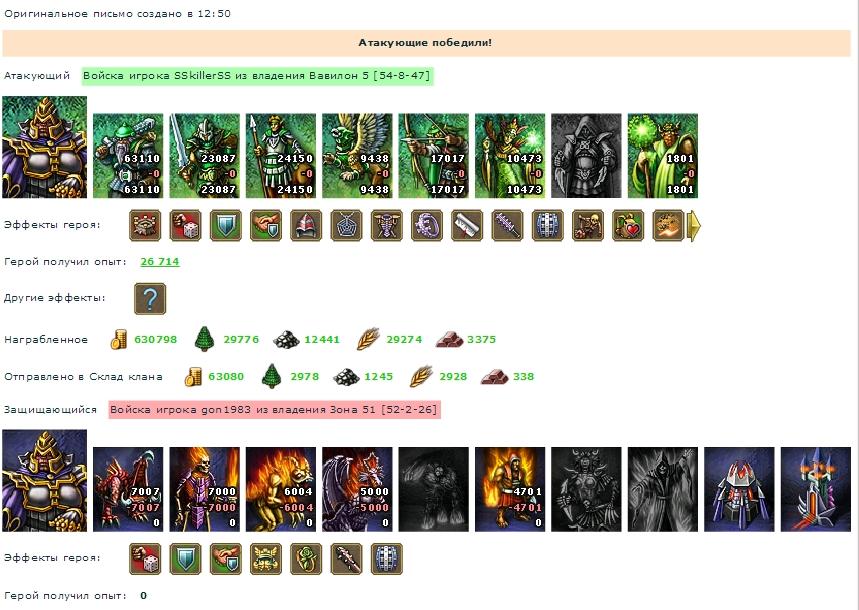Click the defender's green ring effect icon

[x=306, y=558]
